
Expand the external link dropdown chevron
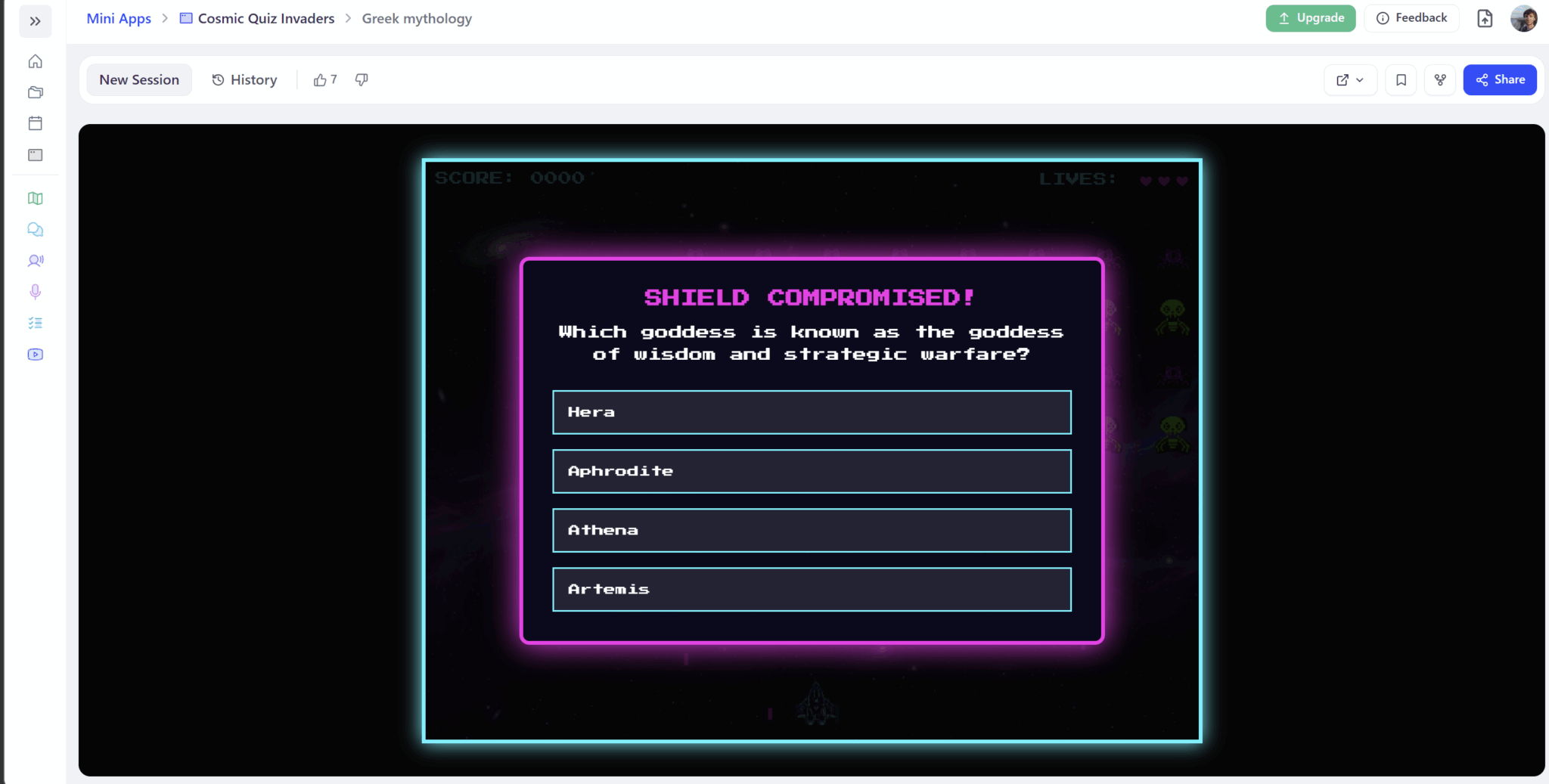[x=1359, y=80]
